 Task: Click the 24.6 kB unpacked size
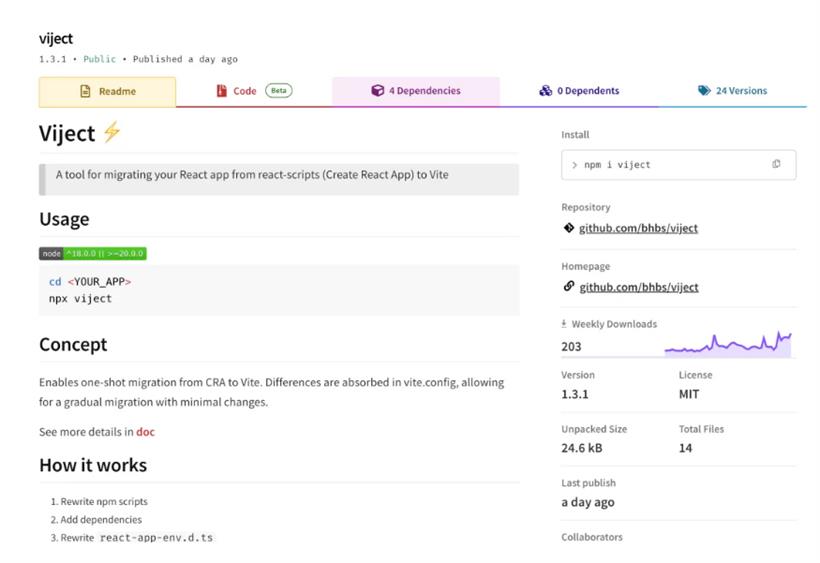(582, 448)
